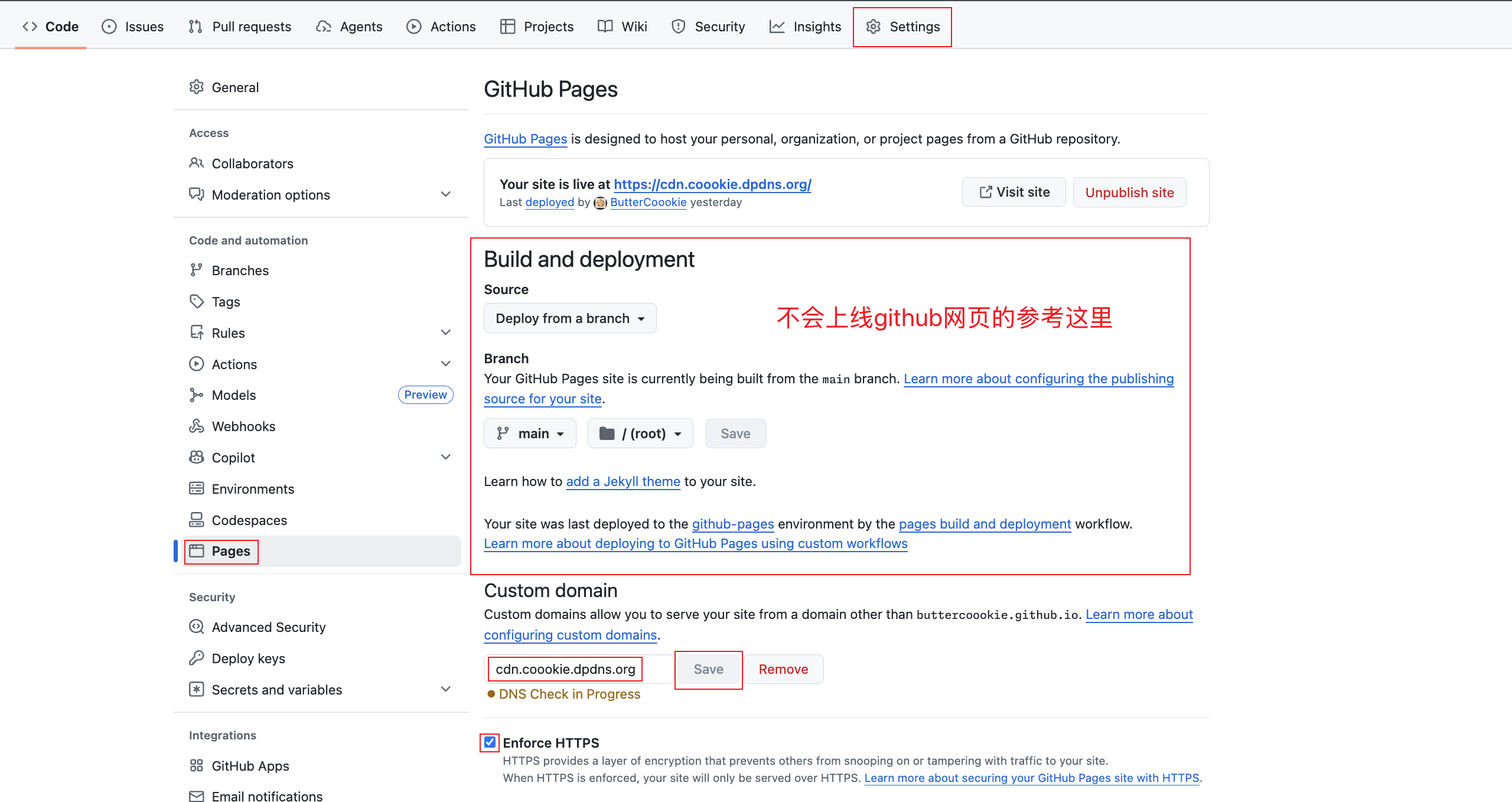Viewport: 1512px width, 802px height.
Task: Click the Unpublish site button
Action: [x=1129, y=193]
